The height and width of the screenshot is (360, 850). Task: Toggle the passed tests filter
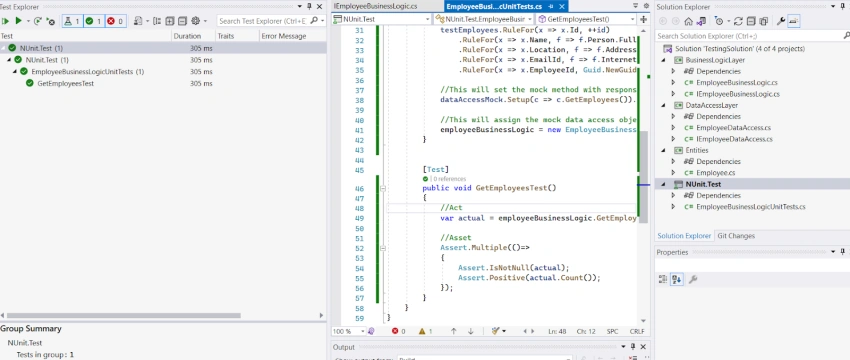(x=93, y=21)
